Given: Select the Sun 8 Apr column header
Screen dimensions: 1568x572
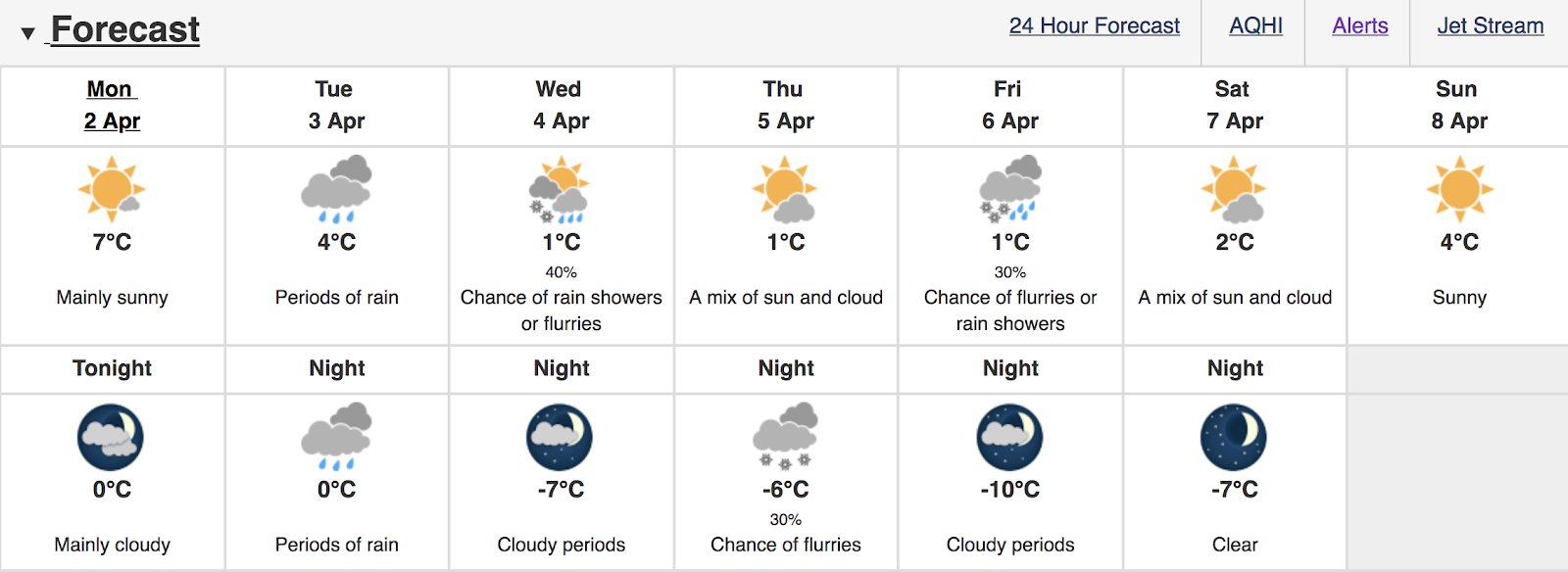Looking at the screenshot, I should (x=1458, y=105).
